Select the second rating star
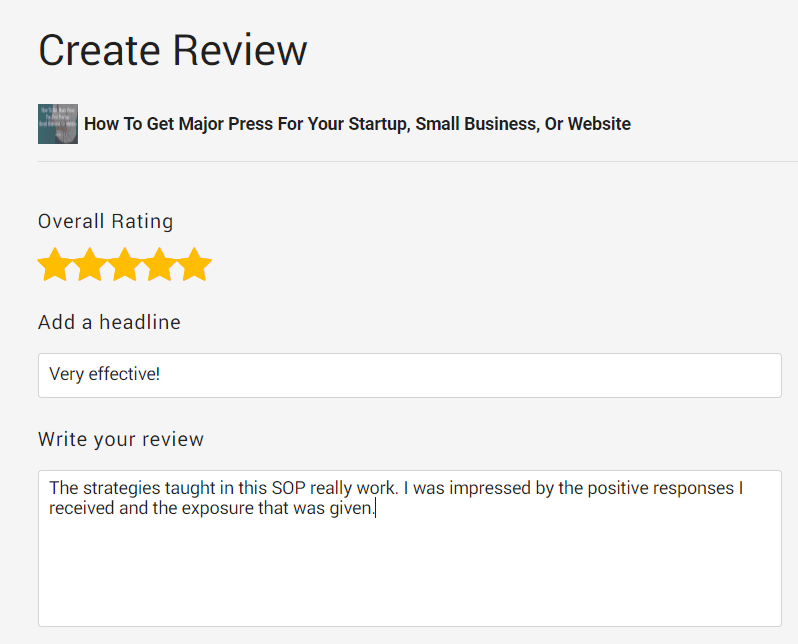The image size is (798, 644). pos(90,264)
